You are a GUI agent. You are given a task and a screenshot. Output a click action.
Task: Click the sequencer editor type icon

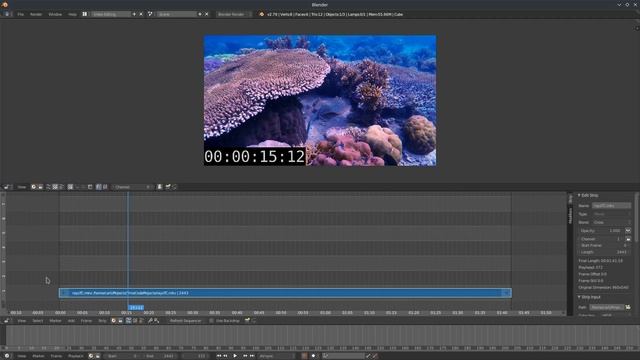point(7,321)
